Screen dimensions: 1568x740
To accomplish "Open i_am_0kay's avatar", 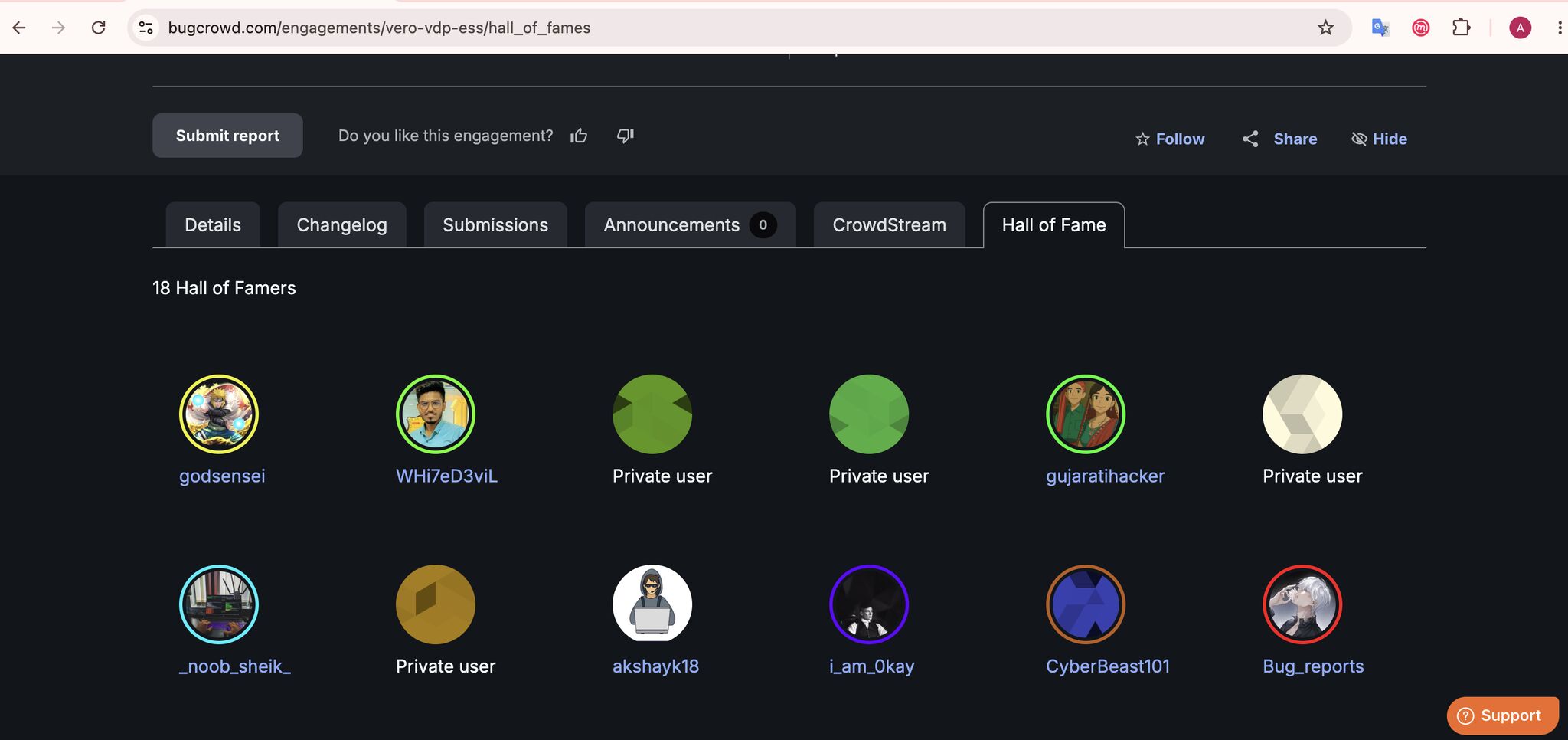I will [x=869, y=604].
